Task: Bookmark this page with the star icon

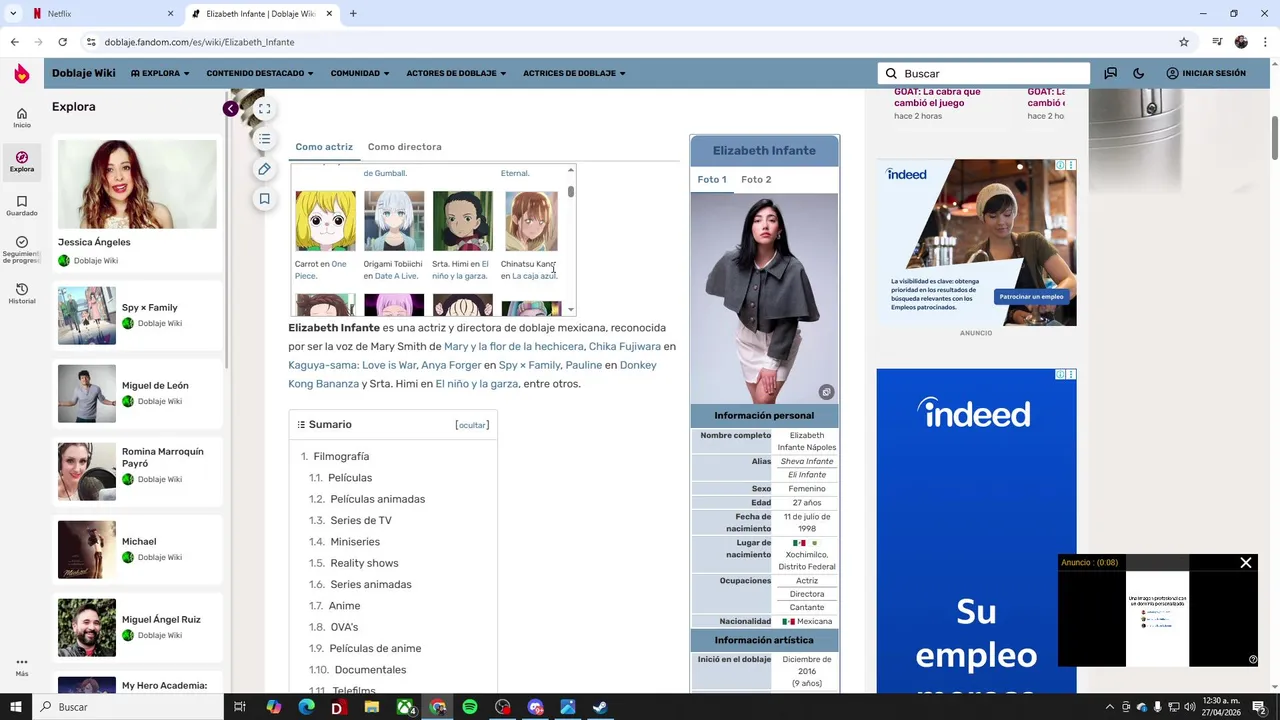Action: point(1184,42)
